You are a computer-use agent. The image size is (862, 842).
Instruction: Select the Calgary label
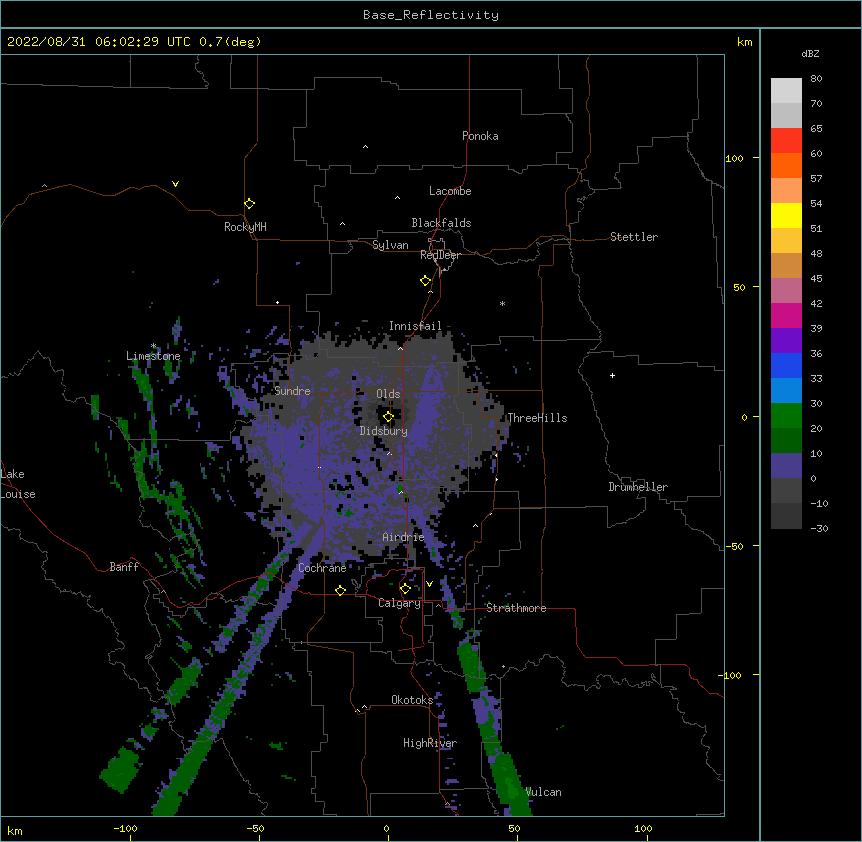399,603
